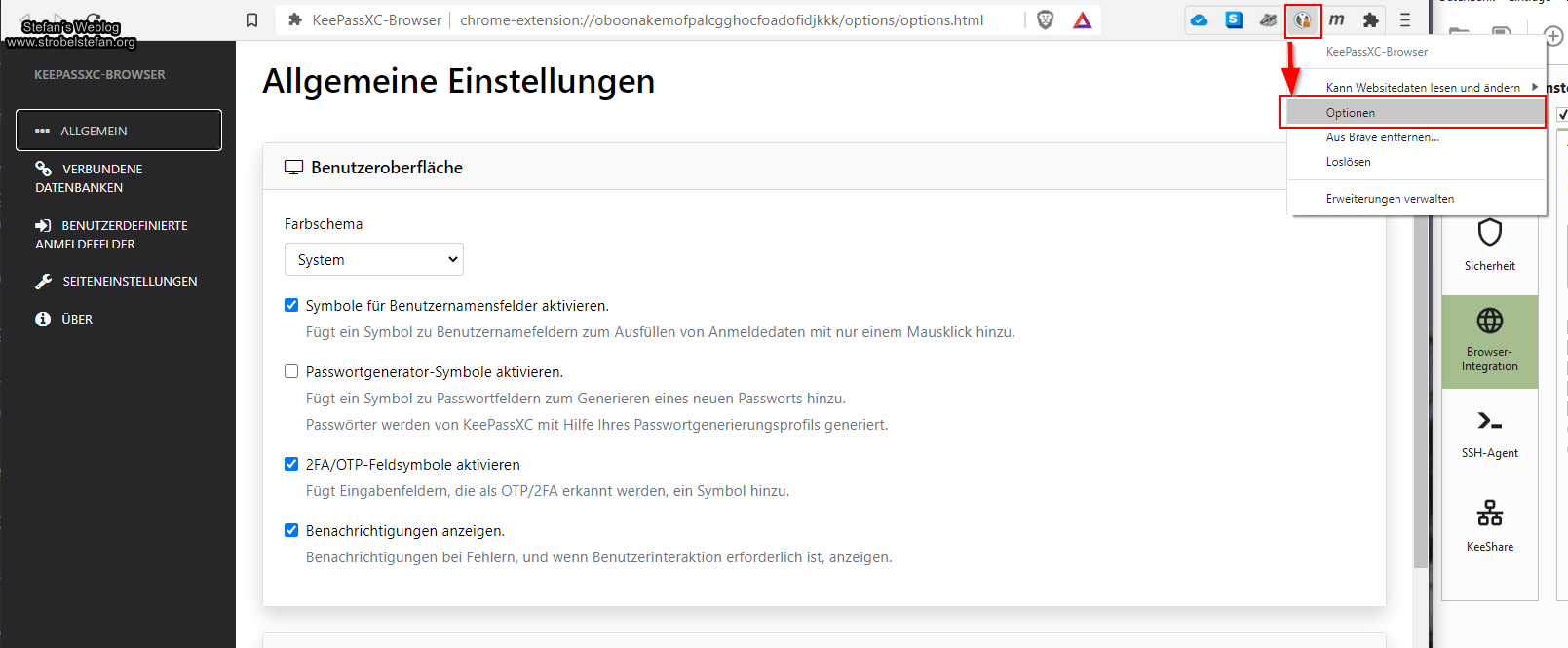Screen dimensions: 1568x648
Task: Click the Benutzeroberfläche section header text
Action: (387, 168)
